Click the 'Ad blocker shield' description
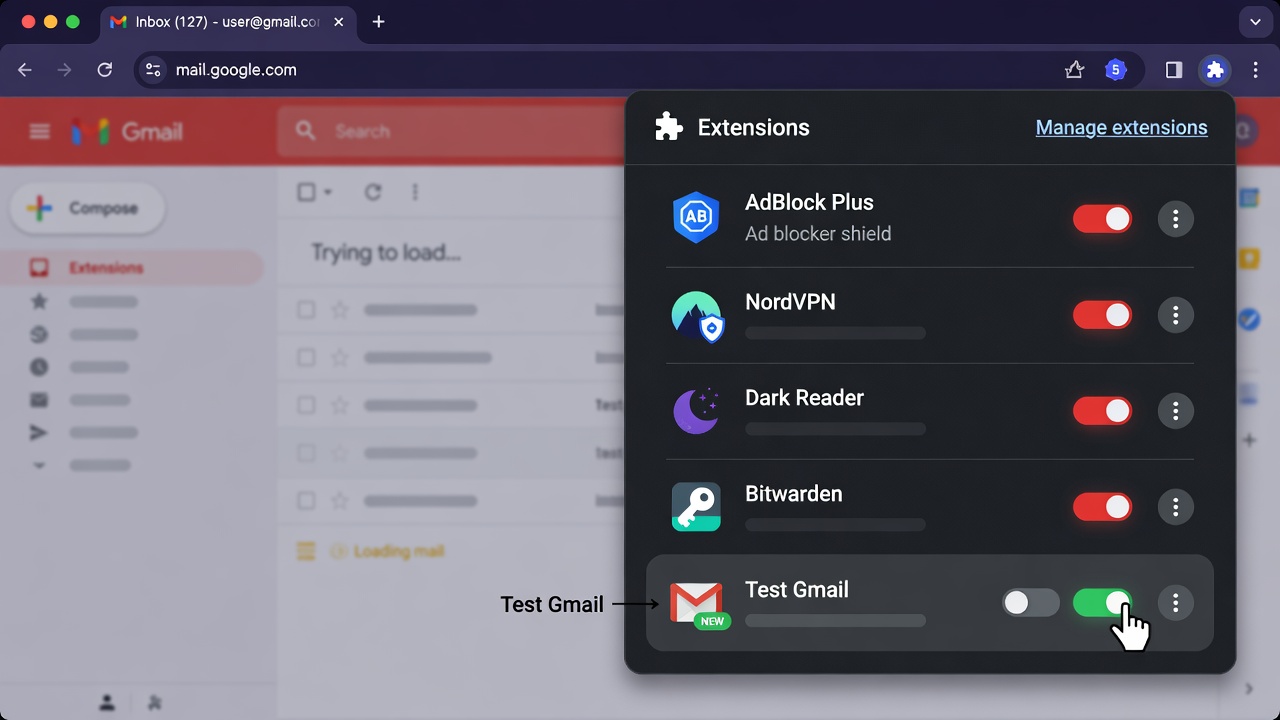The width and height of the screenshot is (1280, 720). 818,234
